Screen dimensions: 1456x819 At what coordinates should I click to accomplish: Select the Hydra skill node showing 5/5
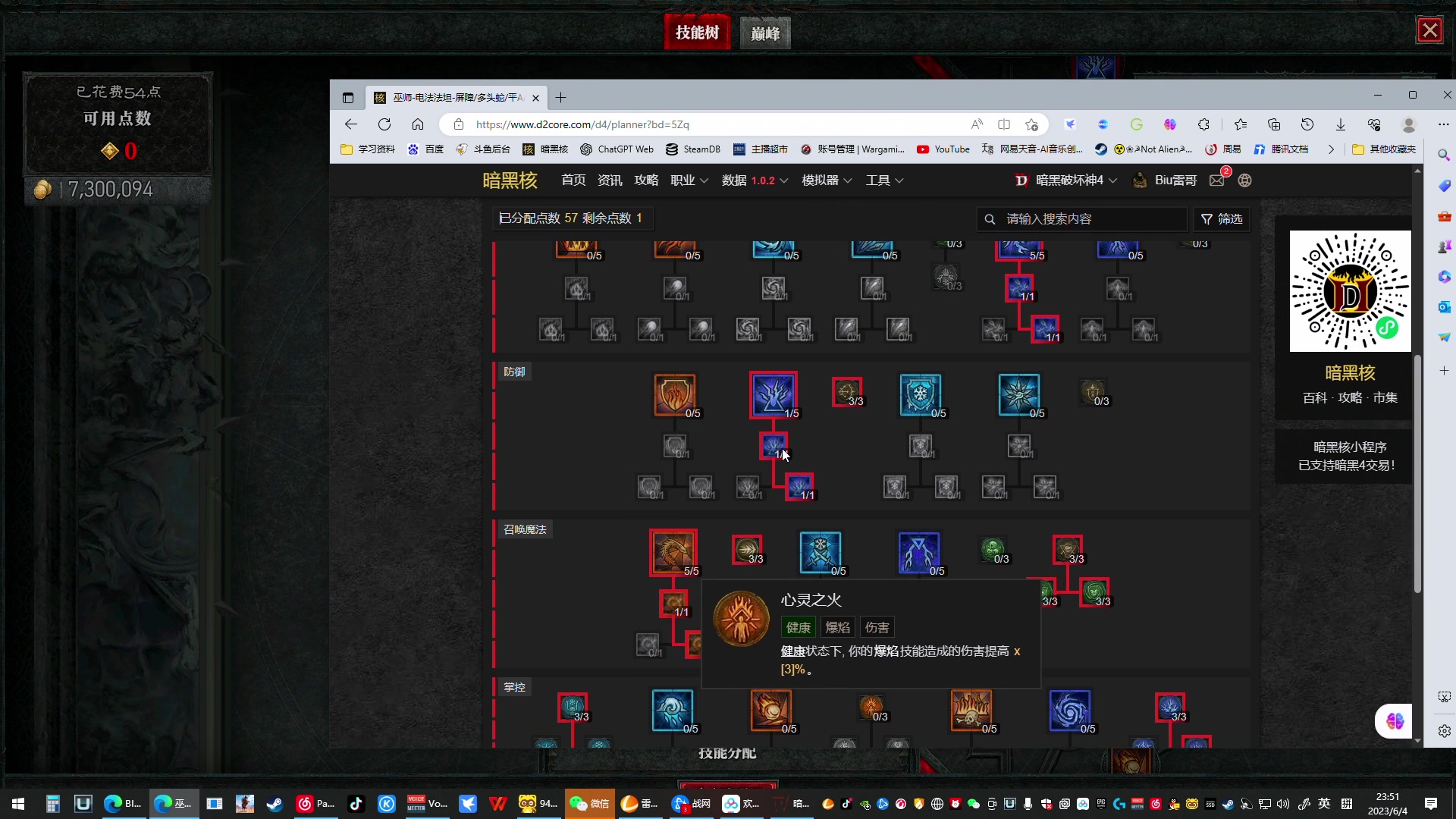[x=673, y=552]
